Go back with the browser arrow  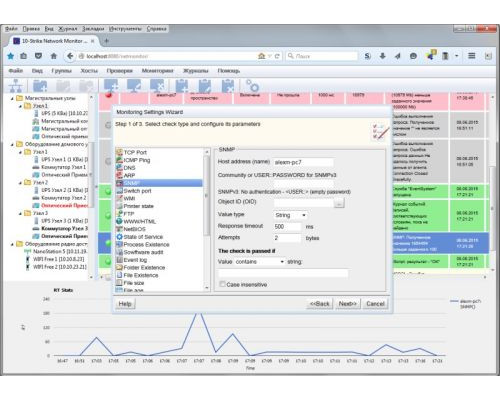(x=70, y=56)
